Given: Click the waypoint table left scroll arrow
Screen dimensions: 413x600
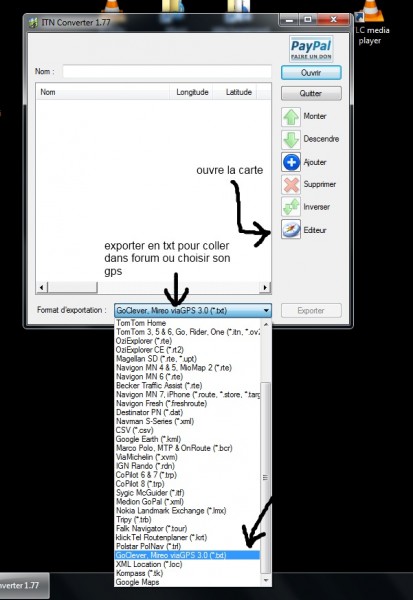Looking at the screenshot, I should point(42,287).
